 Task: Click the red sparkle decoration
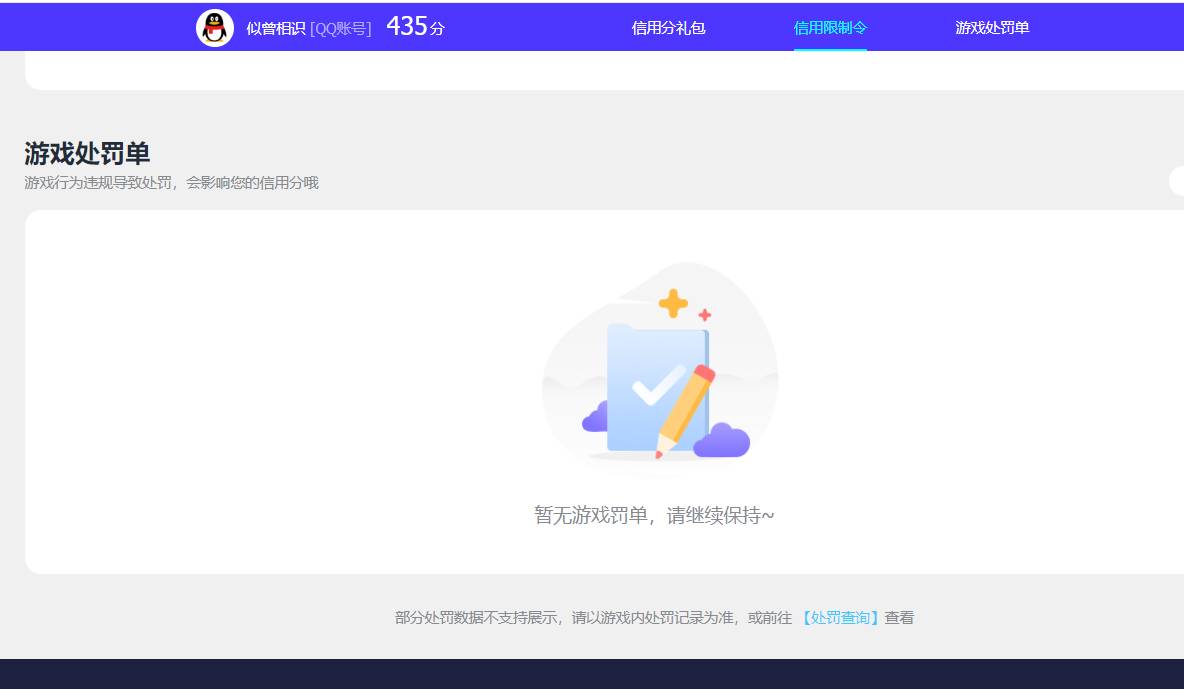(707, 313)
